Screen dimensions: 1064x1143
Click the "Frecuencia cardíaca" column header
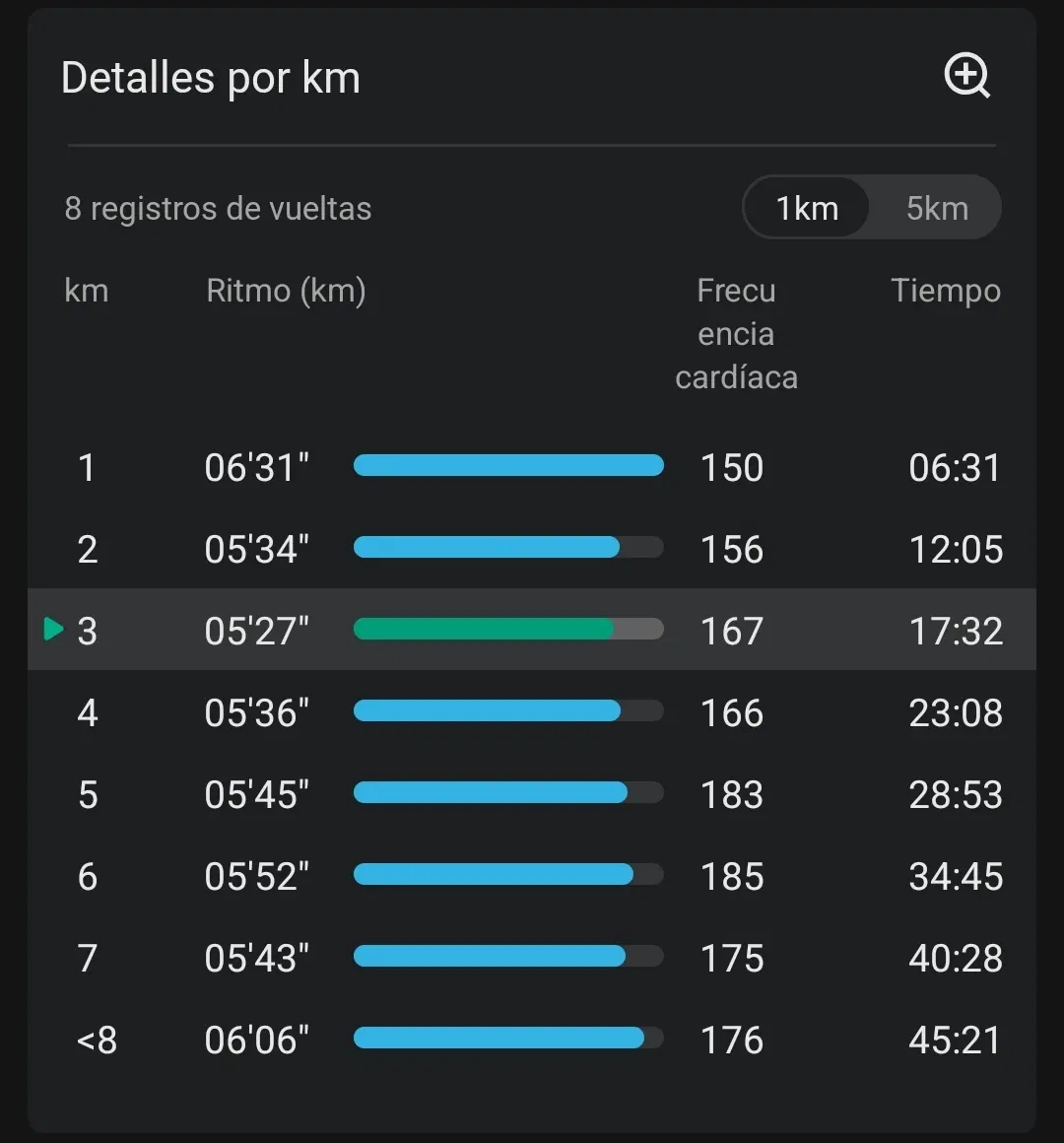point(736,334)
